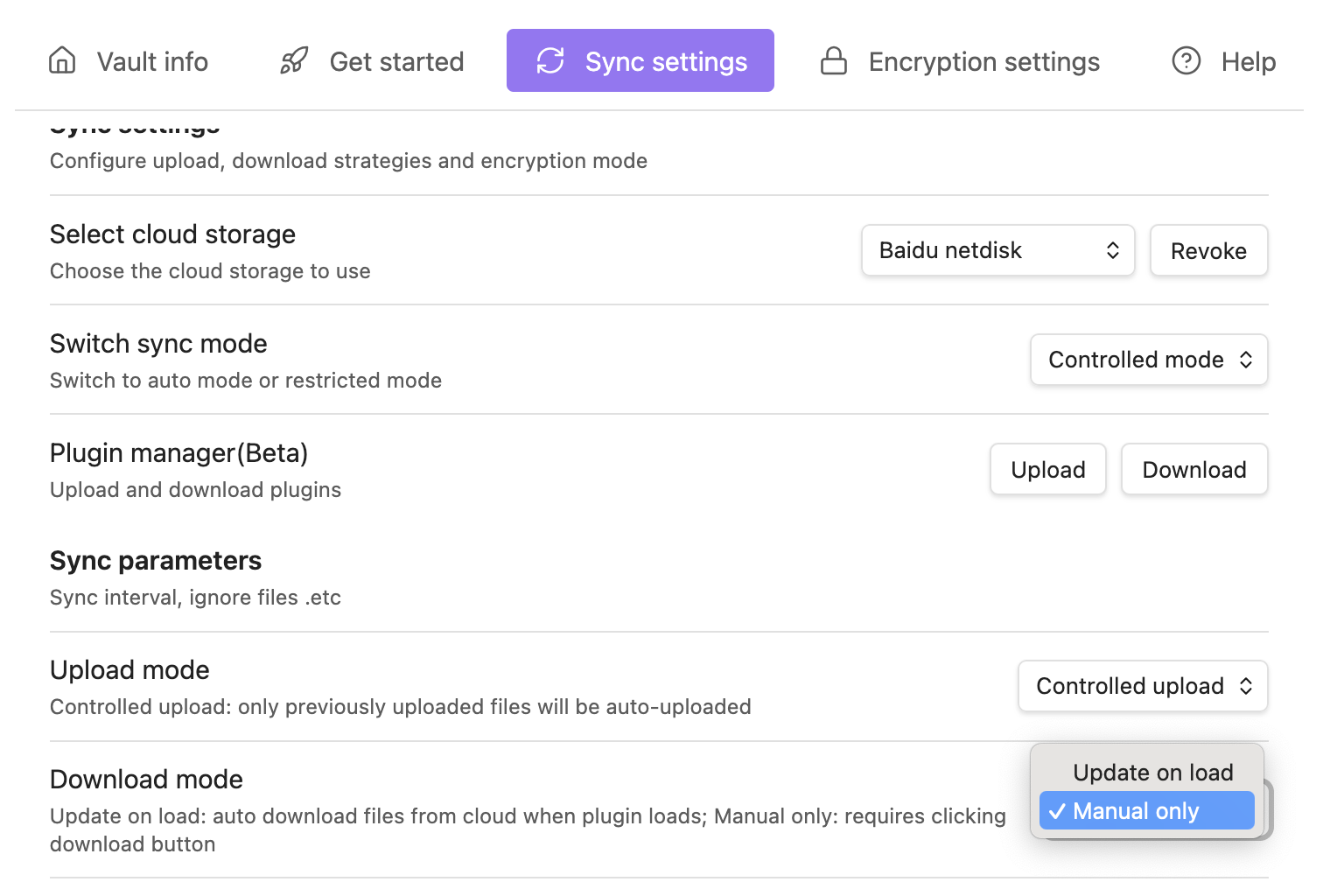Click the Help question mark icon
Screen dimensions: 1337x896
click(x=1186, y=60)
